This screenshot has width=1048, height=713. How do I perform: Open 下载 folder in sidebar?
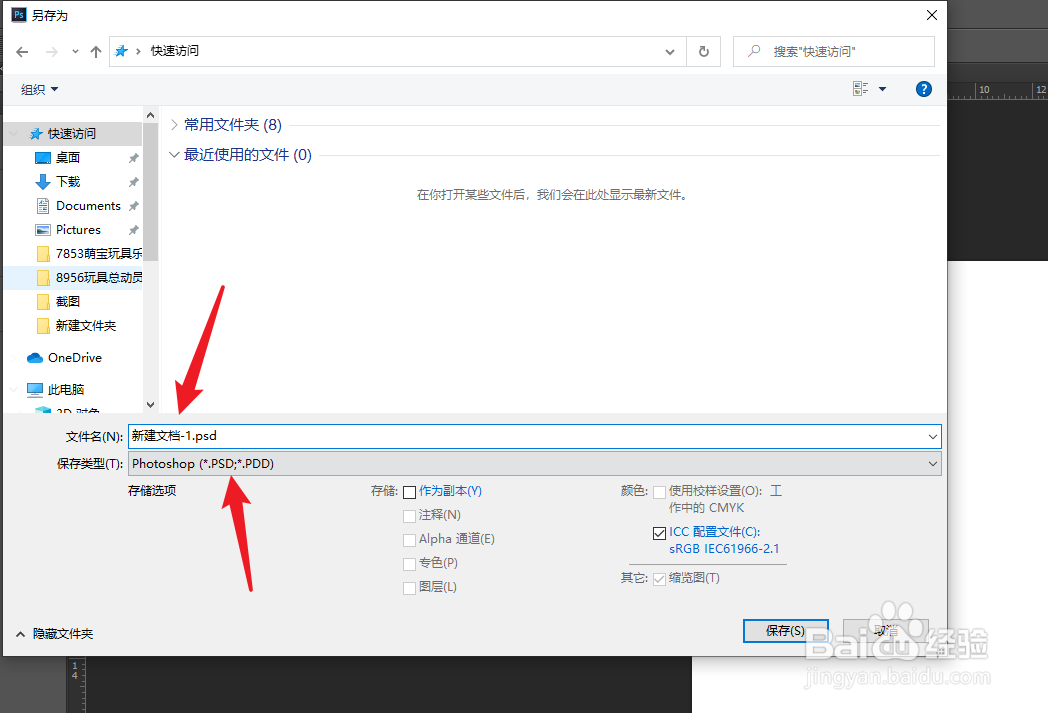pos(68,182)
